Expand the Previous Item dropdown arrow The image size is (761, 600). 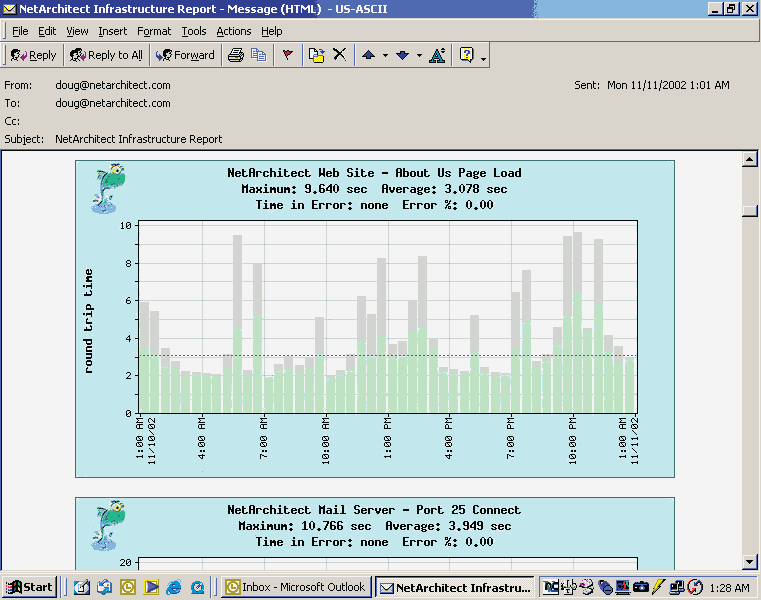[384, 56]
